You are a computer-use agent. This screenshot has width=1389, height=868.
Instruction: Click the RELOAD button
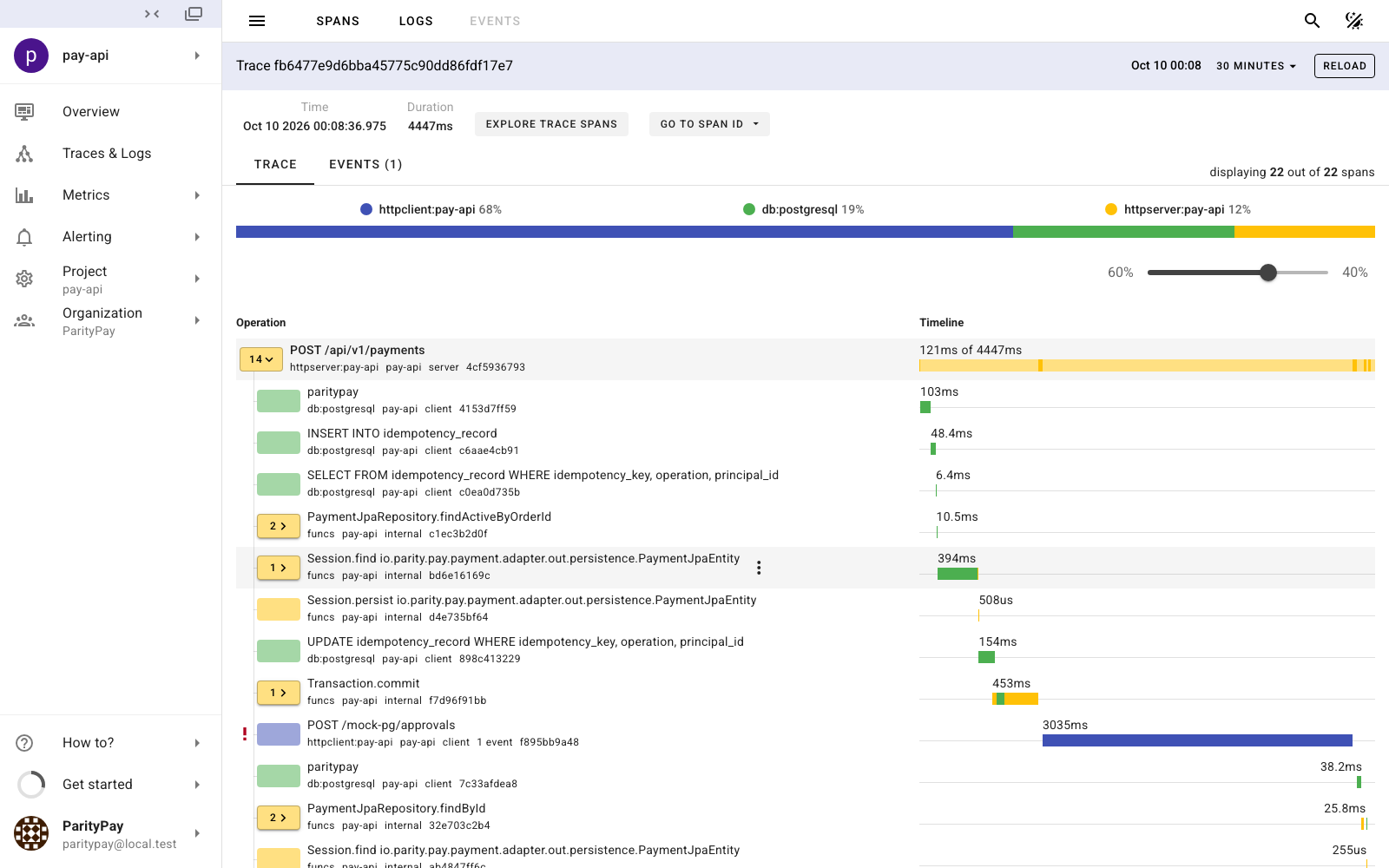pyautogui.click(x=1345, y=66)
